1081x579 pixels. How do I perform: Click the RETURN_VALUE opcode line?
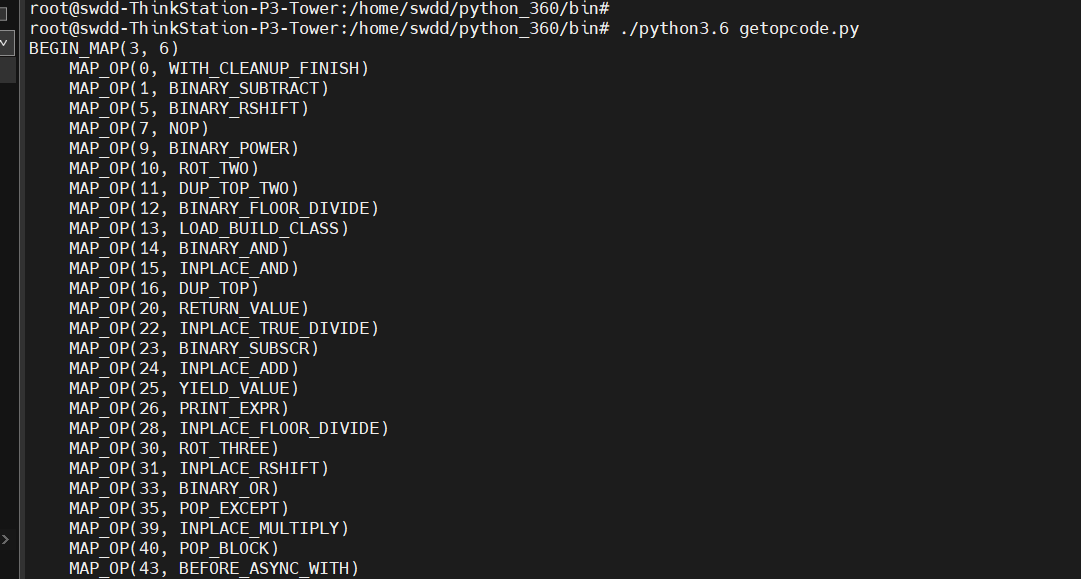[189, 308]
